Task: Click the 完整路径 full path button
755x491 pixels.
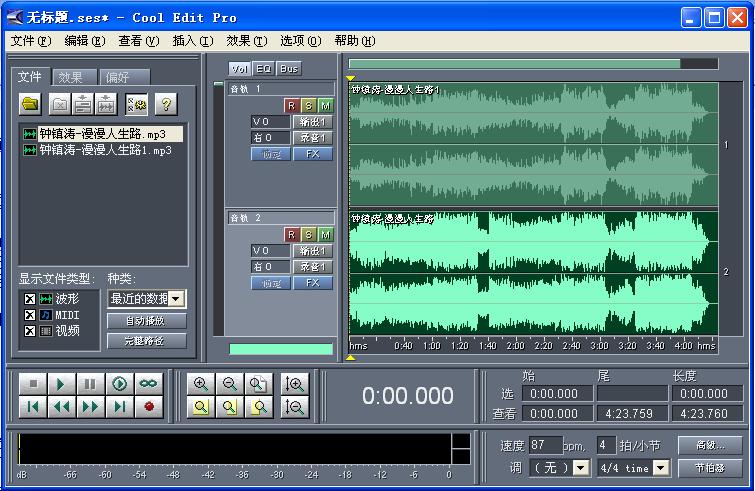Action: [x=146, y=341]
